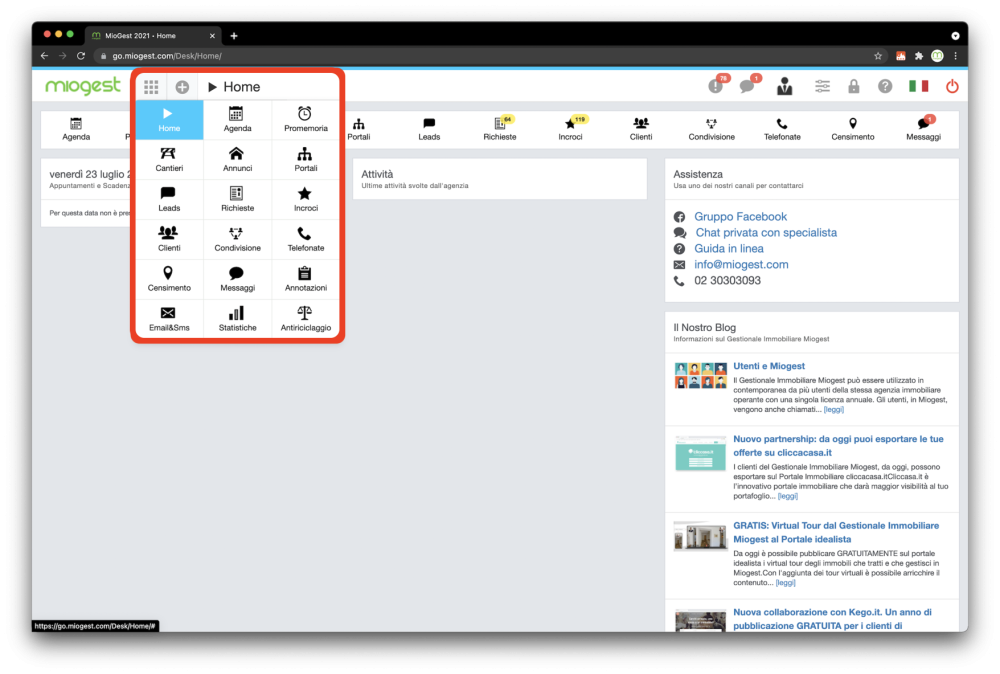The image size is (1000, 674).
Task: Open the user profile agent icon
Action: [x=785, y=86]
